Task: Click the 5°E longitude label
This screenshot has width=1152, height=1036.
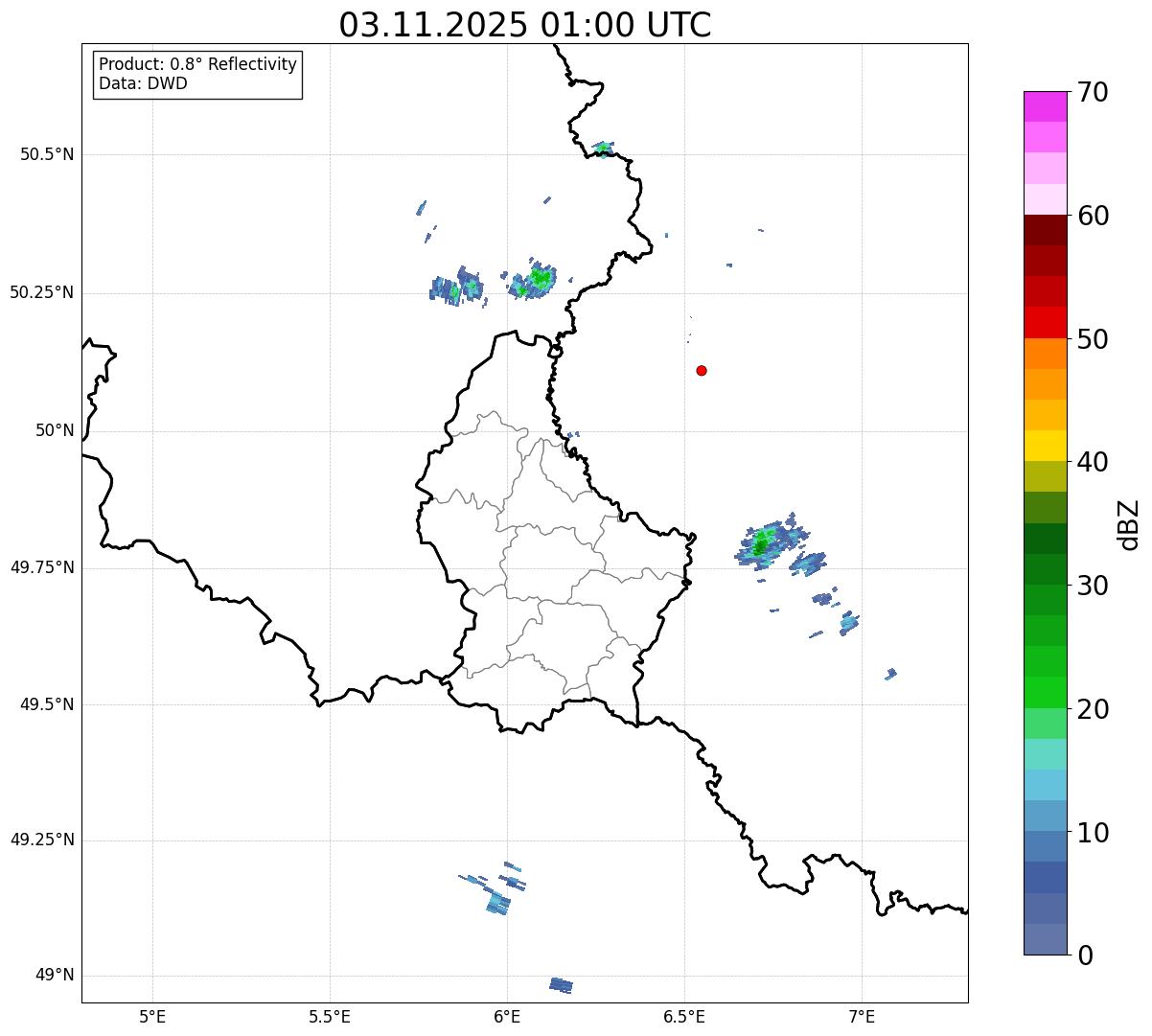Action: click(152, 1016)
